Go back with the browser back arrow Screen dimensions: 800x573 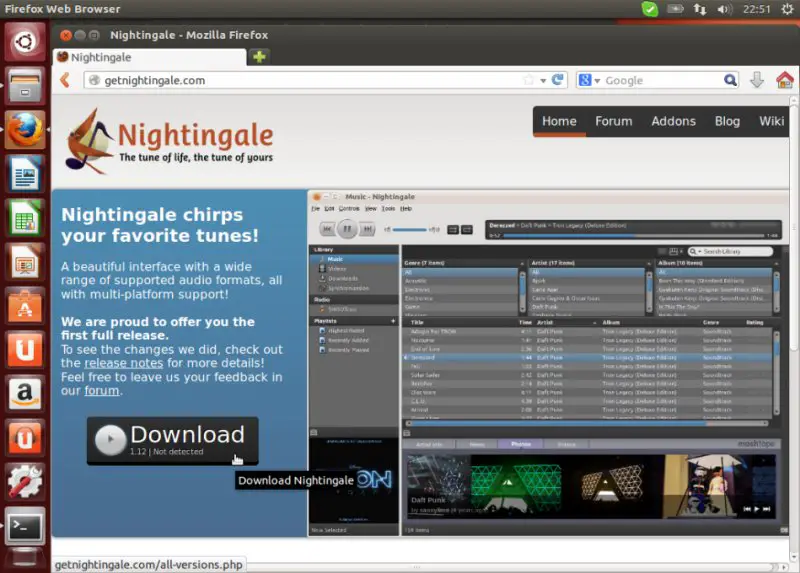[x=65, y=80]
